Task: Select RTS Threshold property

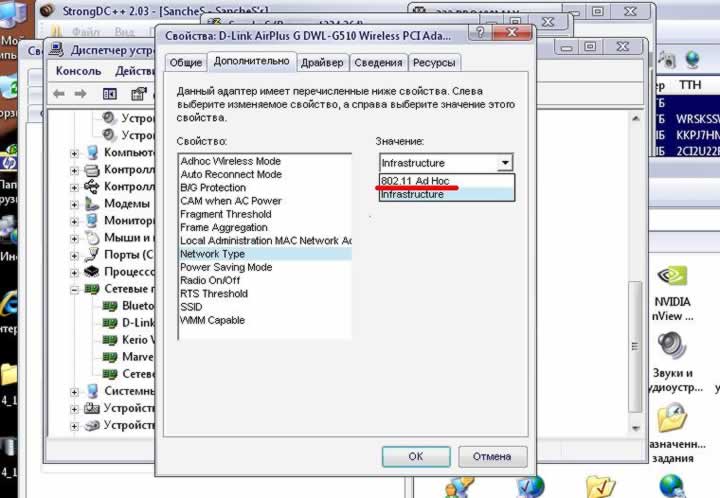Action: [214, 294]
